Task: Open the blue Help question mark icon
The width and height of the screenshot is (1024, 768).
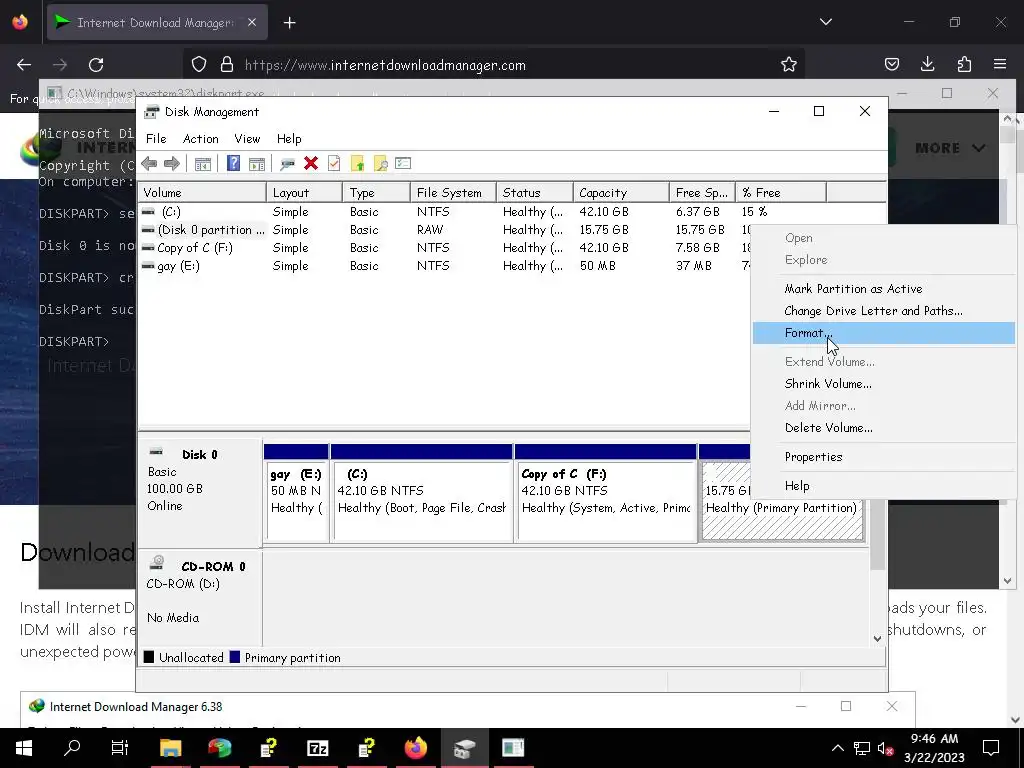Action: tap(233, 163)
